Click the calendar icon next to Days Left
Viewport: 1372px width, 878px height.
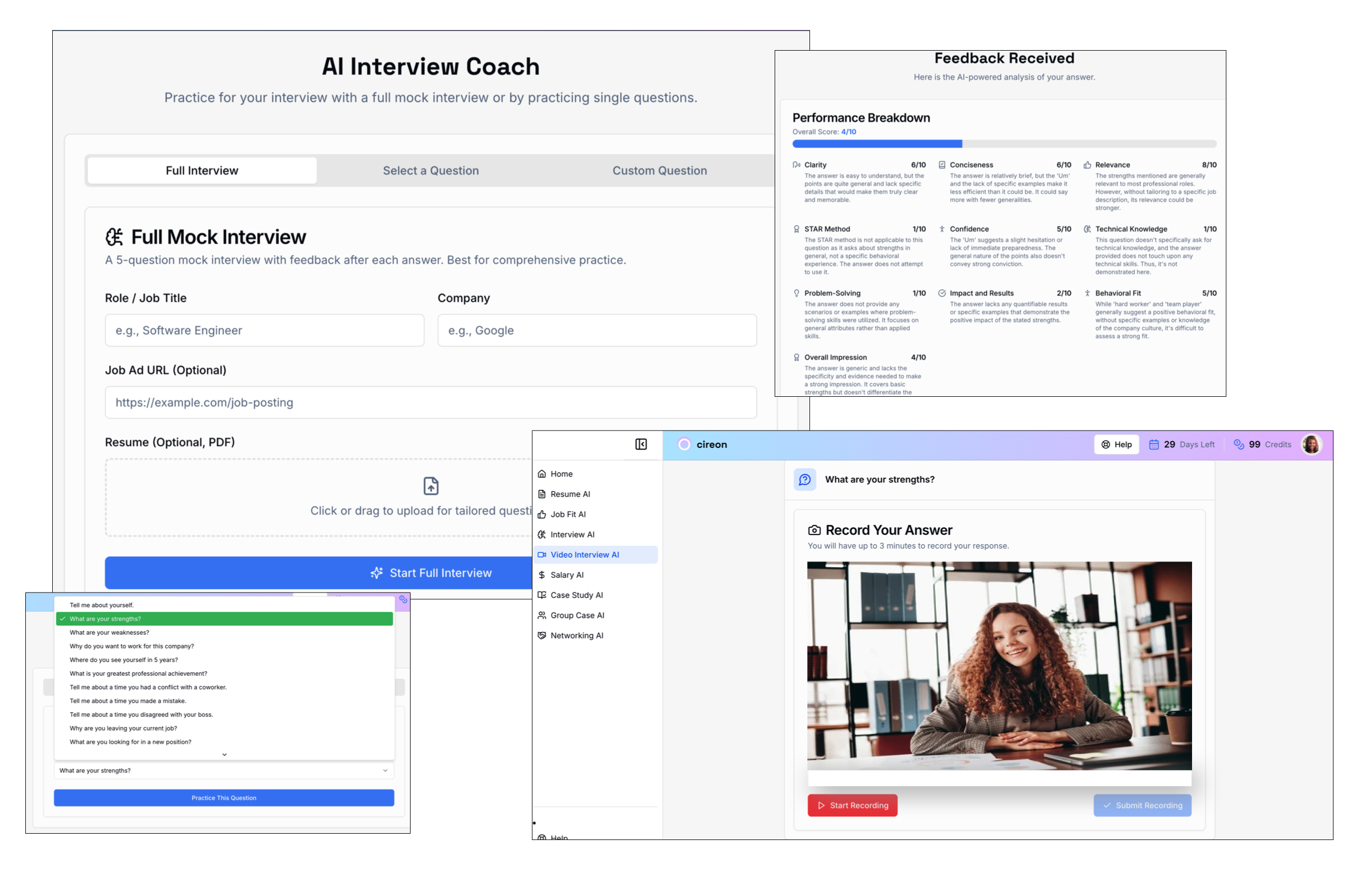pos(1154,445)
